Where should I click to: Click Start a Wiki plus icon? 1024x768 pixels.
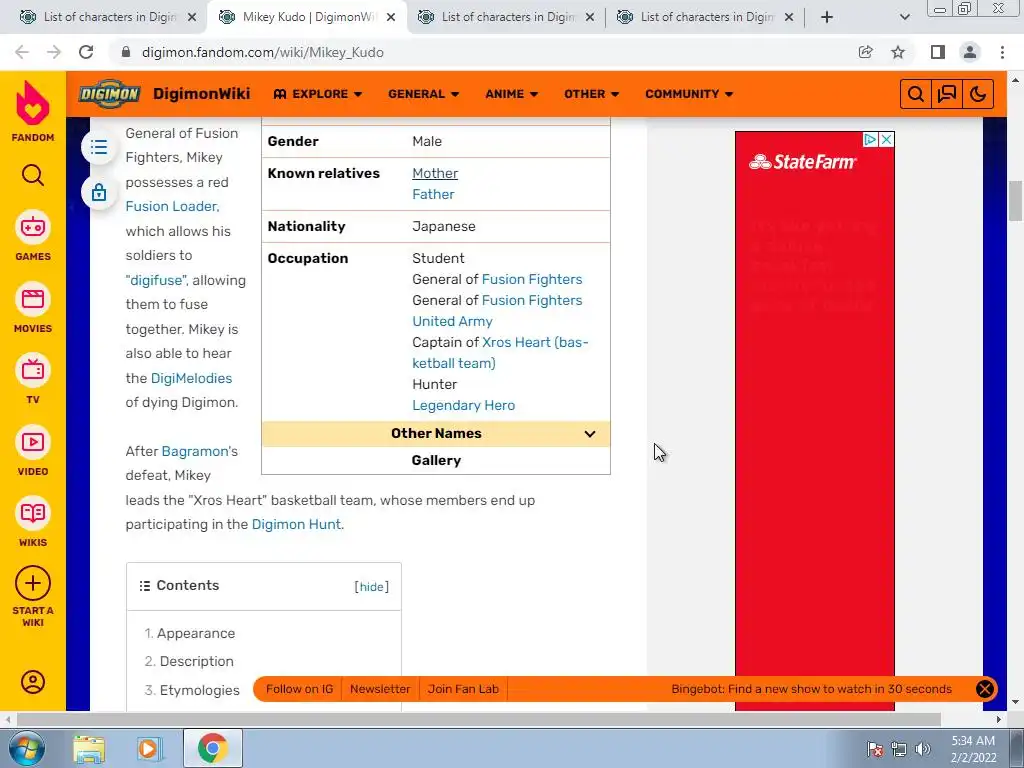coord(33,583)
